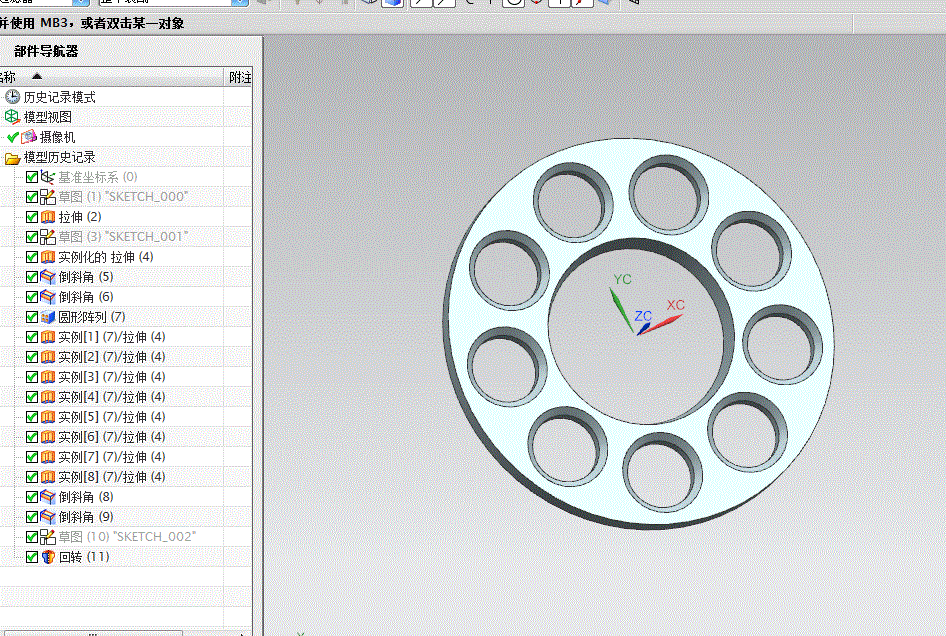Image resolution: width=946 pixels, height=636 pixels.
Task: Select the datum coordinate system (基准坐标系) icon
Action: (x=48, y=177)
